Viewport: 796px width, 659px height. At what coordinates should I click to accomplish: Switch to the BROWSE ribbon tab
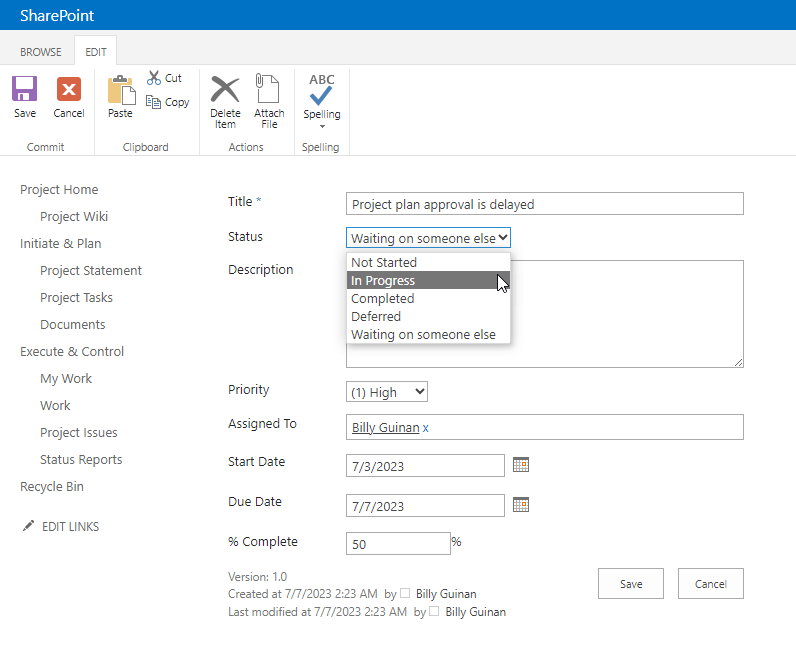pyautogui.click(x=41, y=52)
